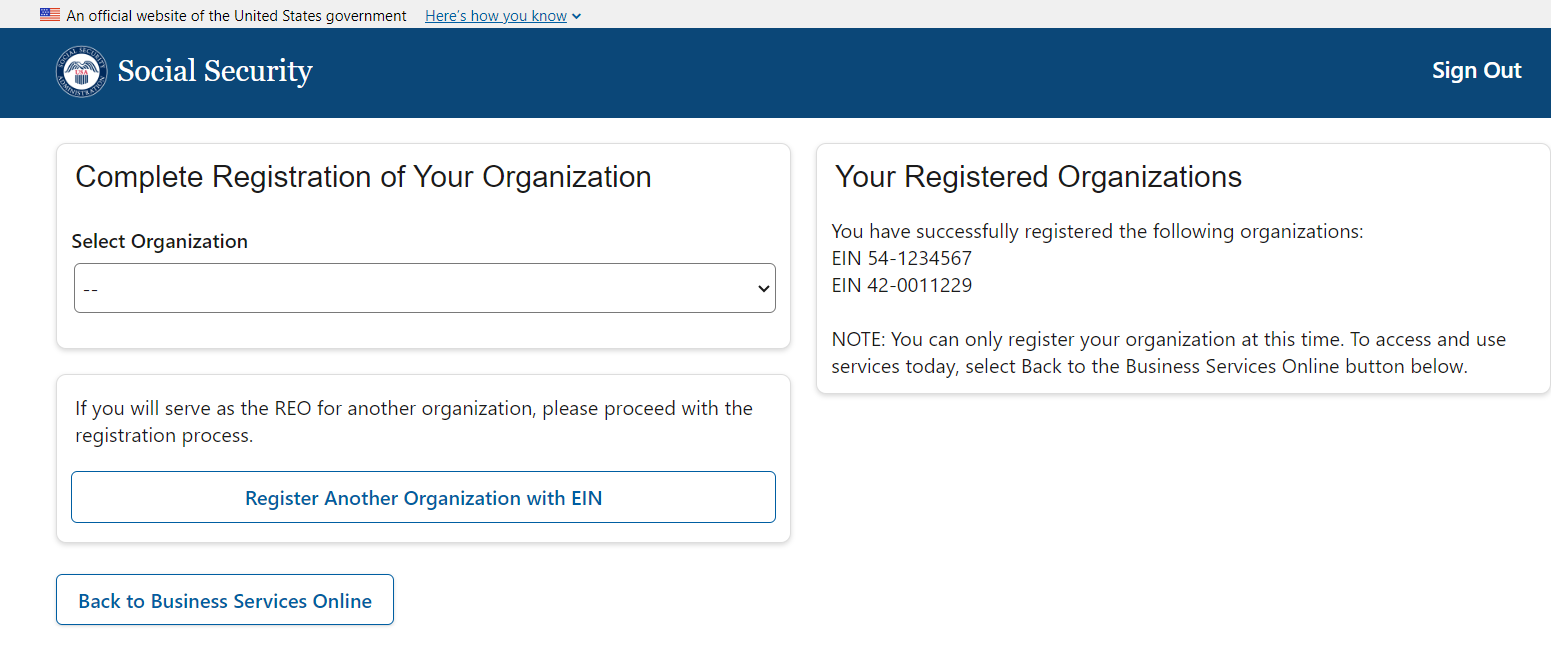Select the EIN 54-1234567 entry
This screenshot has width=1551, height=648.
[902, 258]
